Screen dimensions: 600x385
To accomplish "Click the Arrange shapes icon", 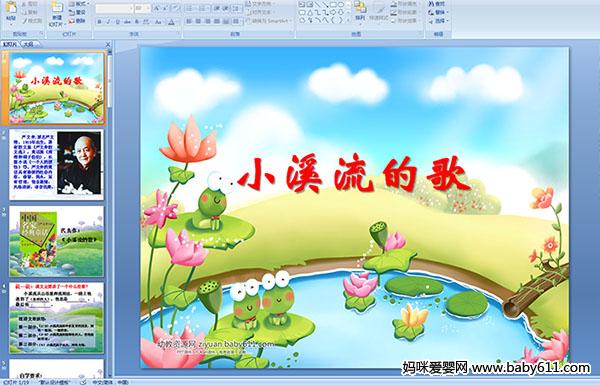I will tap(360, 11).
